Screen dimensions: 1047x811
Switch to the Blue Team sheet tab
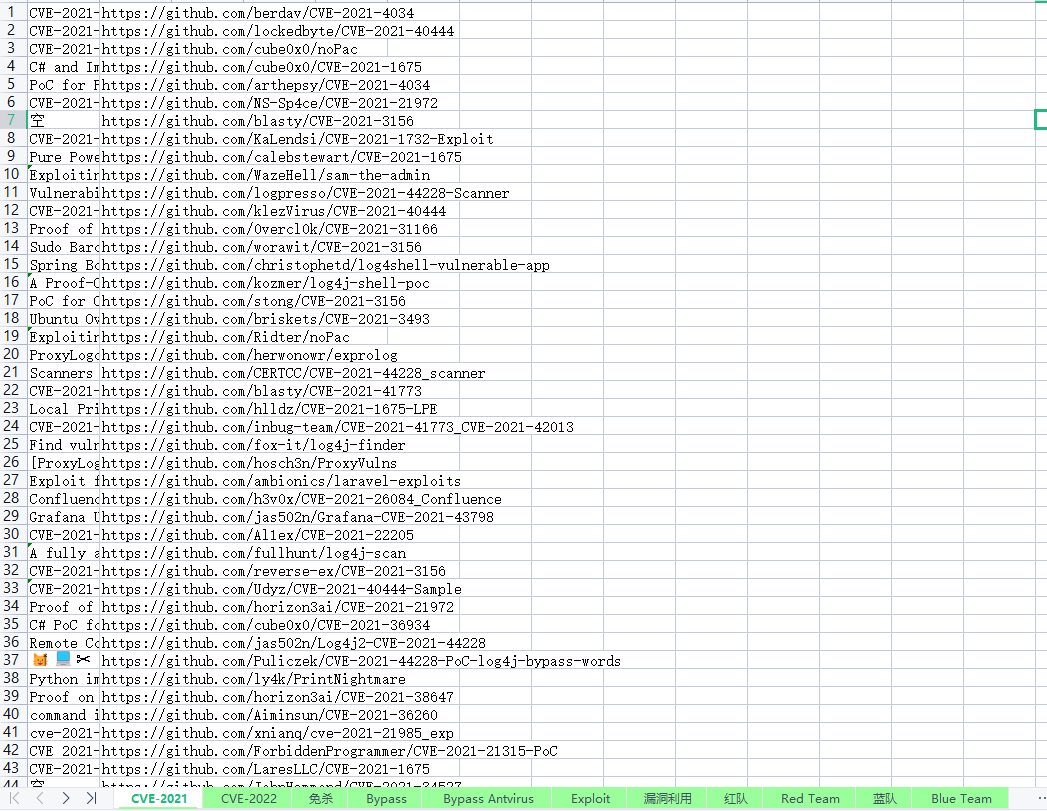961,798
